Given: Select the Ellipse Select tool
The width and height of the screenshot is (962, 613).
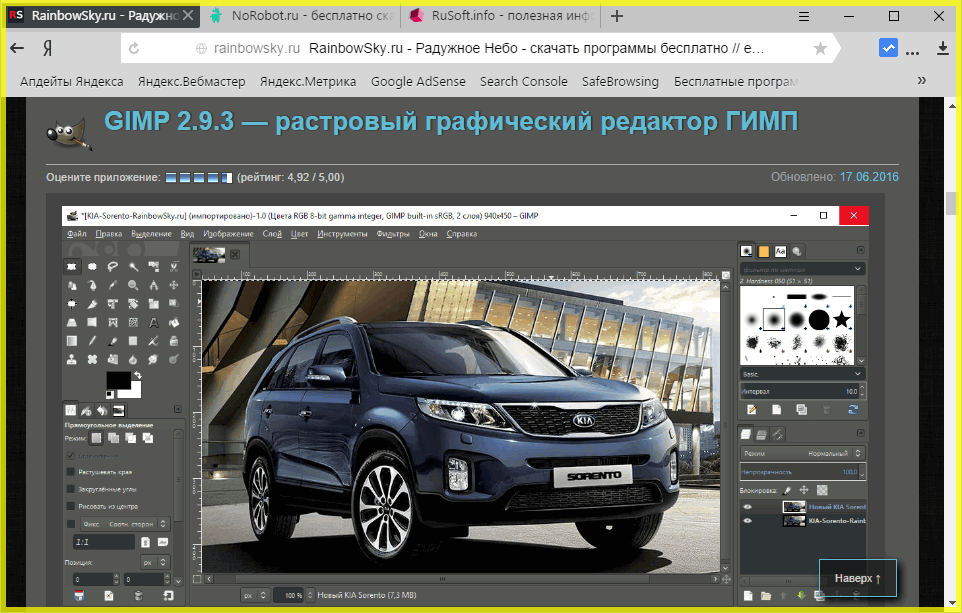Looking at the screenshot, I should point(92,266).
